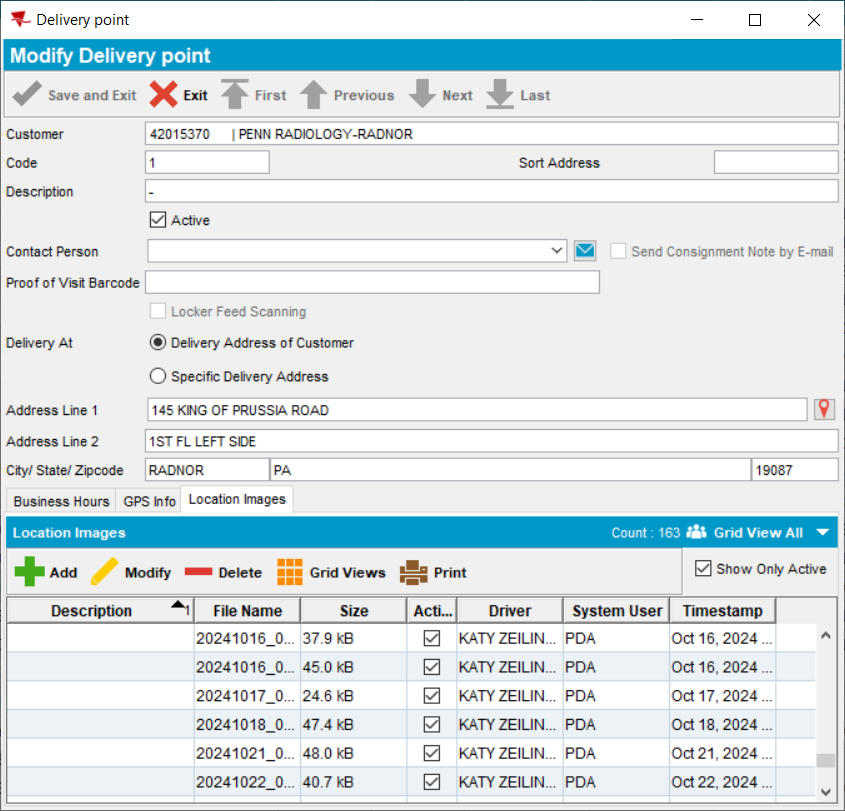845x811 pixels.
Task: Open Grid Views orange grid icon
Action: 290,572
